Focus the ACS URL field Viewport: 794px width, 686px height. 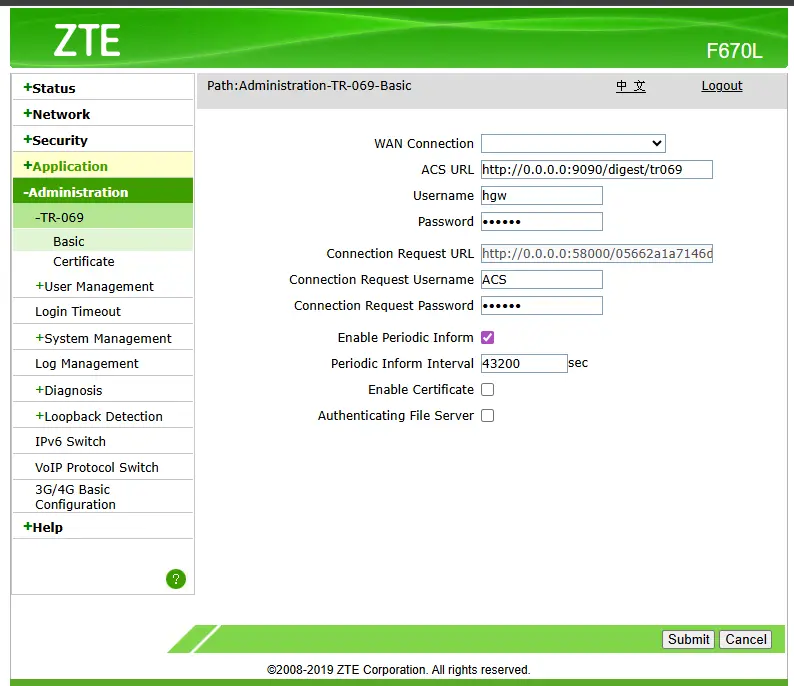click(597, 170)
